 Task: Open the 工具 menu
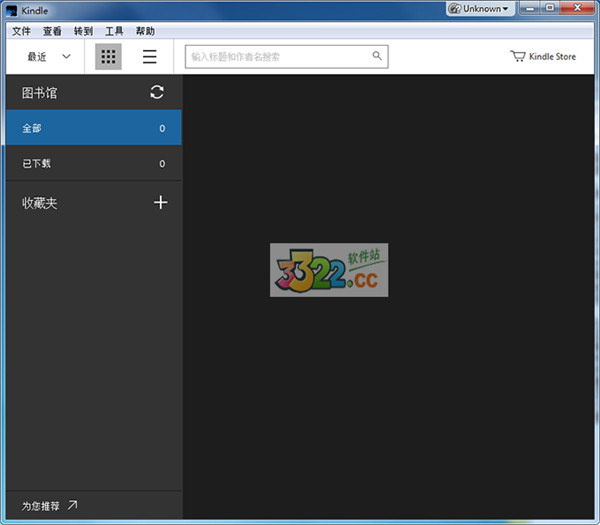coord(114,31)
